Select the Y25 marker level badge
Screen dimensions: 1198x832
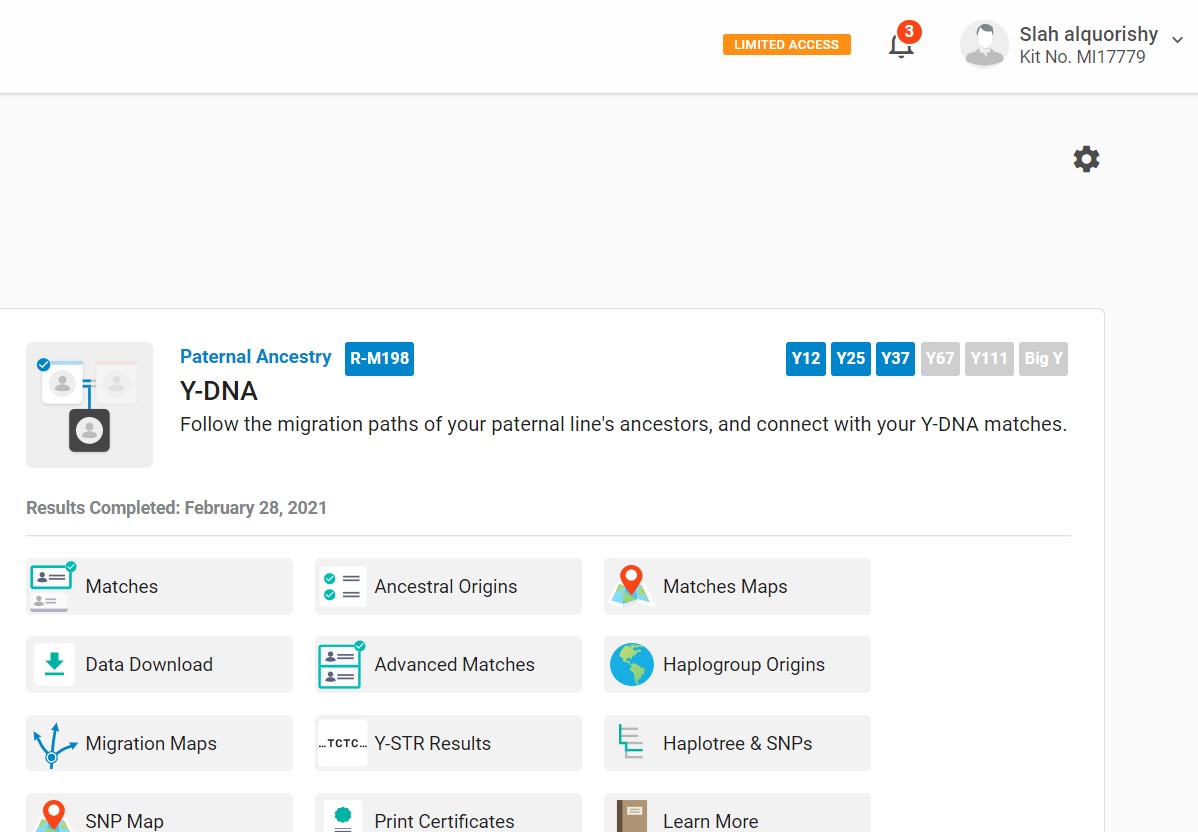click(850, 358)
